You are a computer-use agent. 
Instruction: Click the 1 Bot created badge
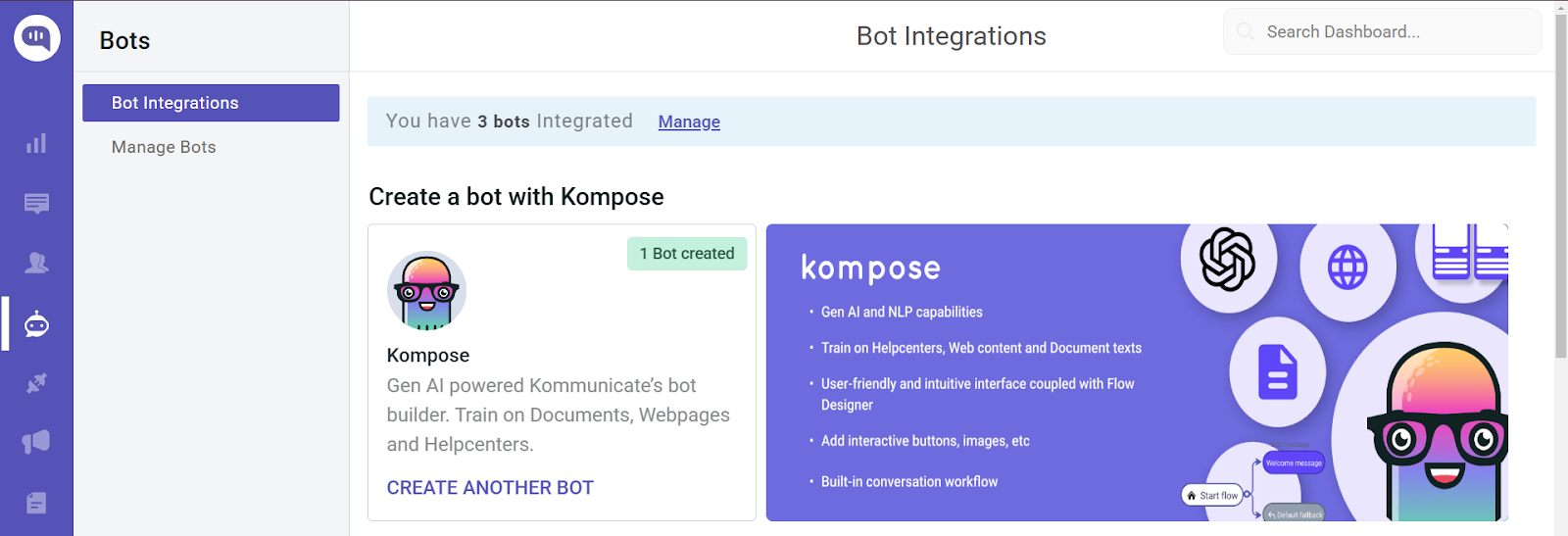tap(687, 254)
